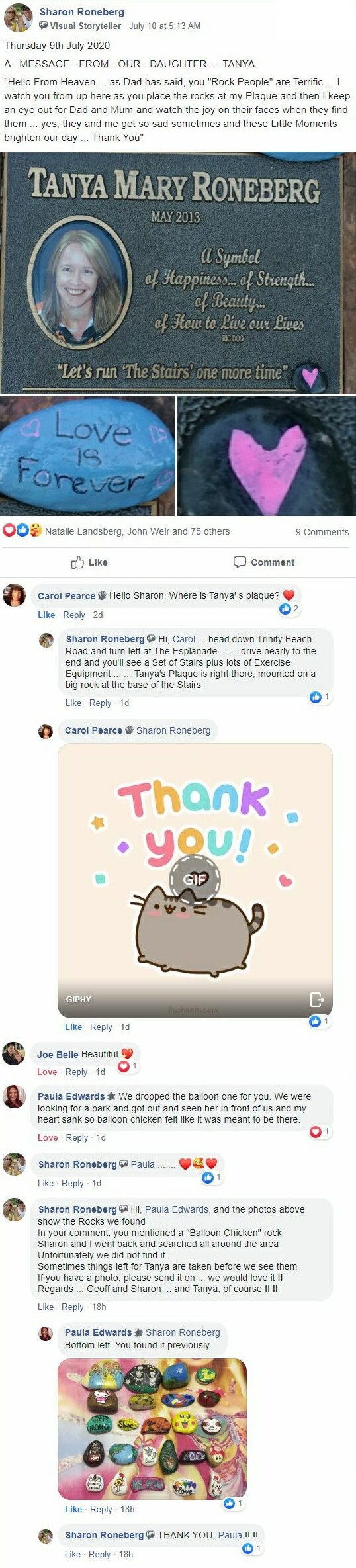Click the Comment speech bubble icon

point(240,562)
